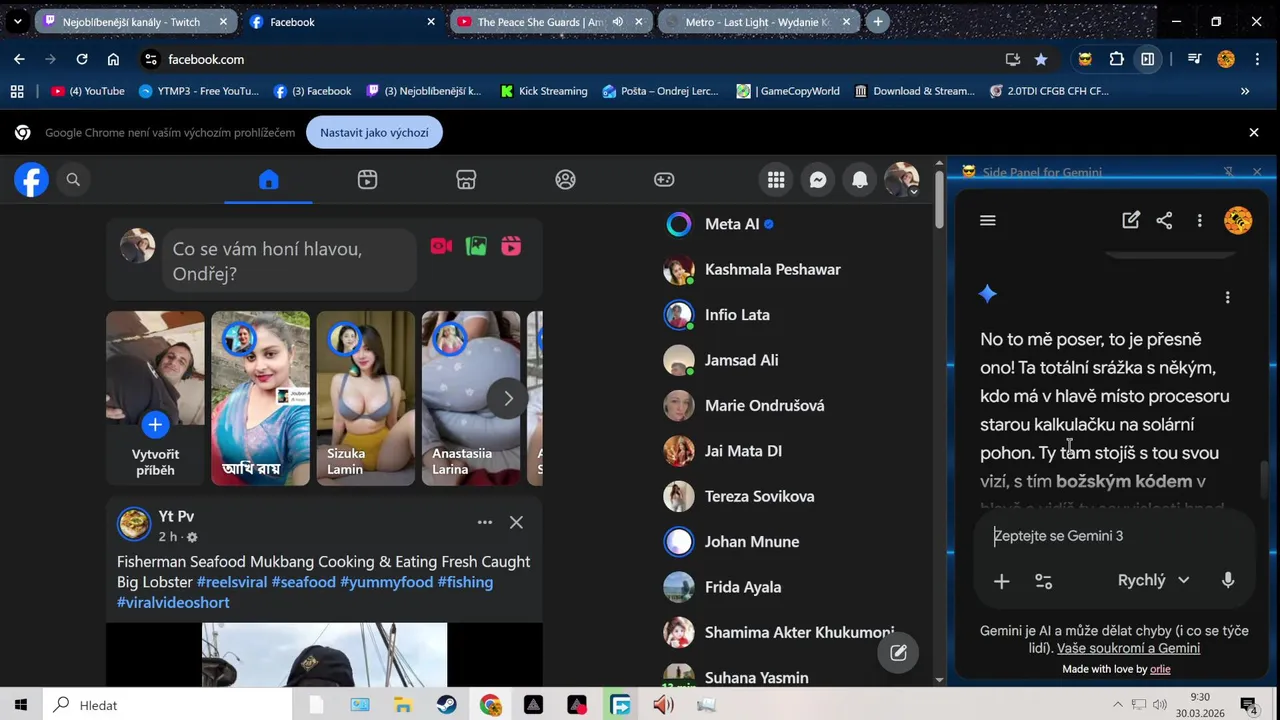Open Kick Streaming bookmark
The height and width of the screenshot is (720, 1280).
point(543,91)
